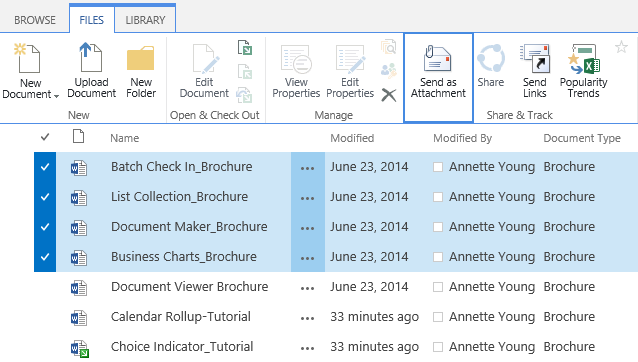Image resolution: width=638 pixels, height=362 pixels.
Task: Click the Send Links icon
Action: (x=535, y=58)
